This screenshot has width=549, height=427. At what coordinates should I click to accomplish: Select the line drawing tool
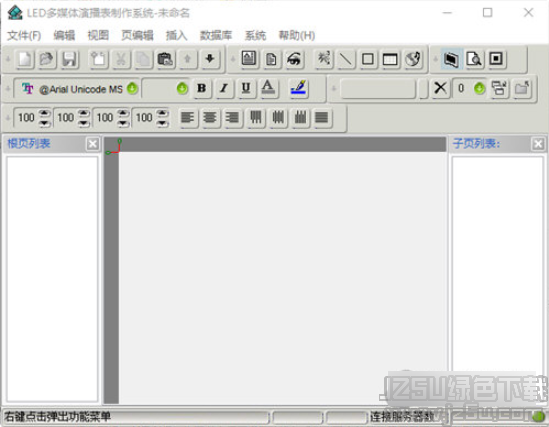coord(346,59)
